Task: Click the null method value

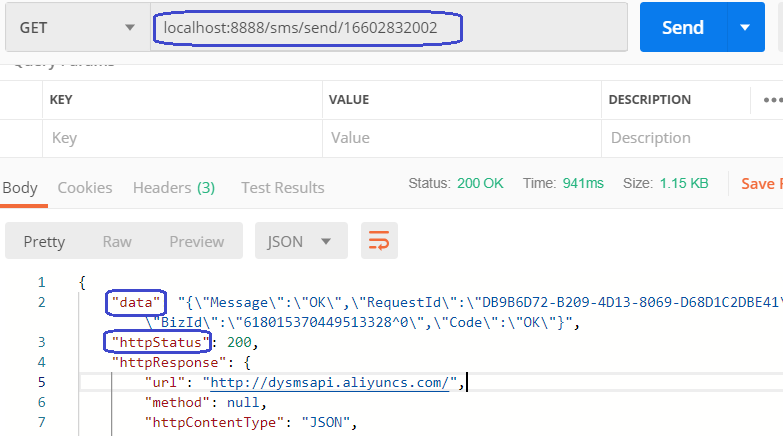Action: 243,403
